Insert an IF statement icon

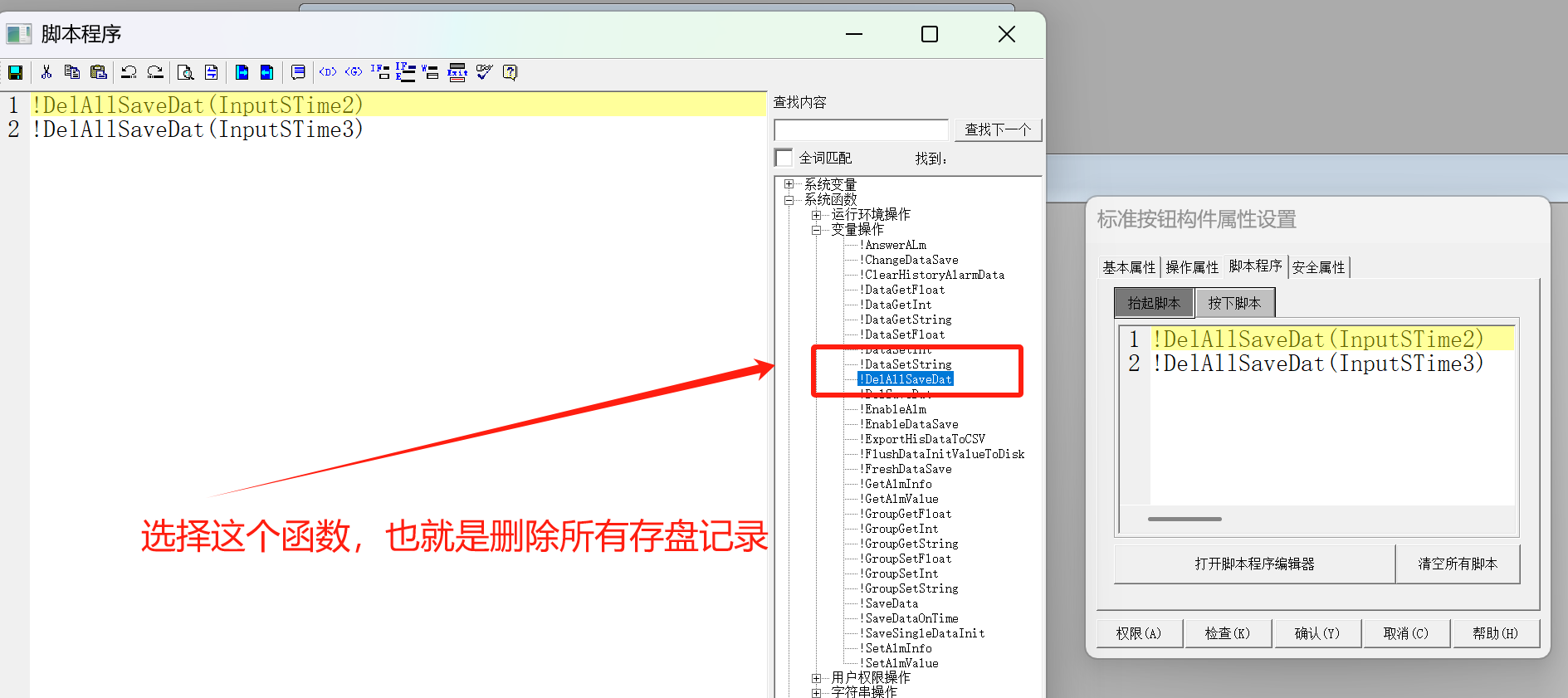click(x=380, y=72)
